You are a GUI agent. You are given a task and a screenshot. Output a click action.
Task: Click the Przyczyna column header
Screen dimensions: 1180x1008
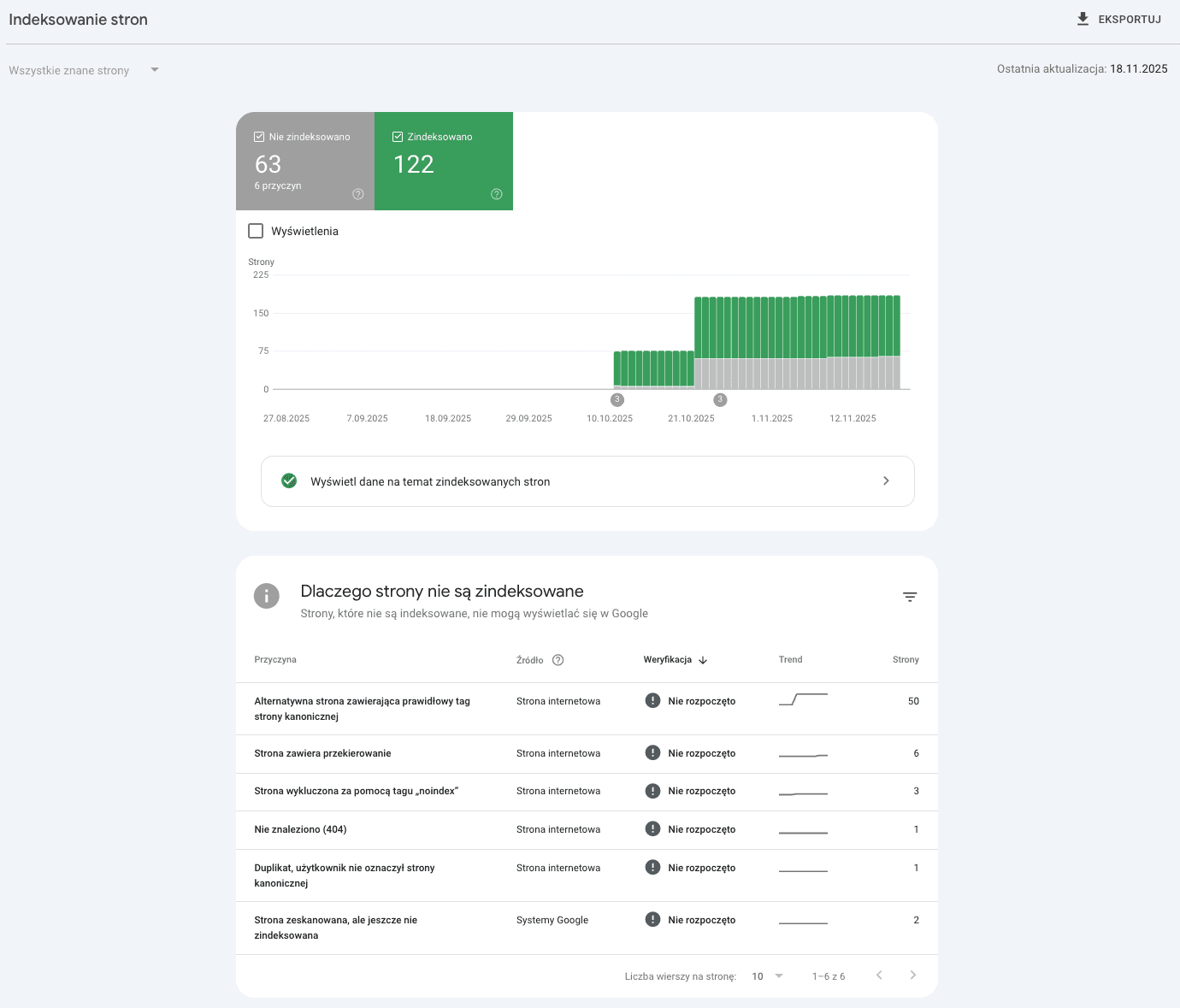click(x=275, y=660)
